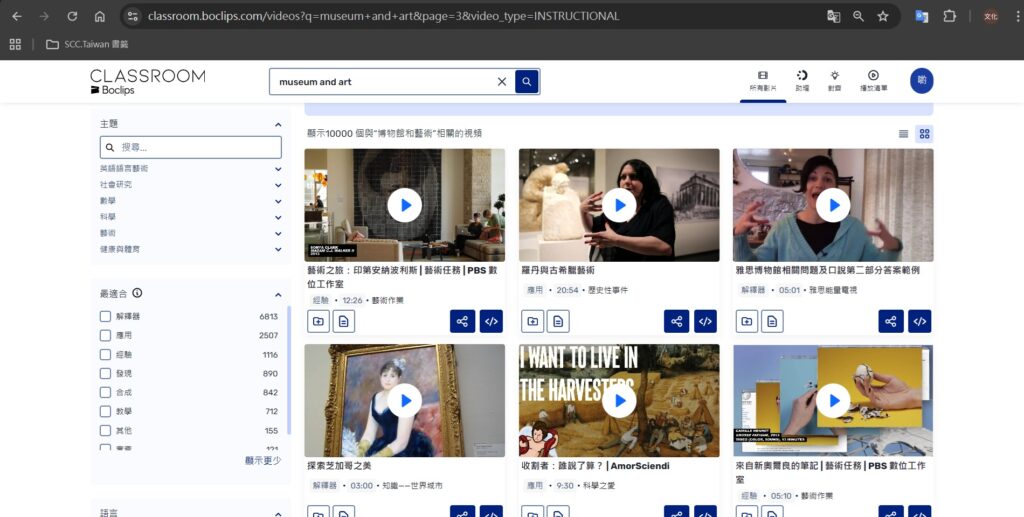
Task: Select the grid view layout icon
Action: [x=925, y=134]
